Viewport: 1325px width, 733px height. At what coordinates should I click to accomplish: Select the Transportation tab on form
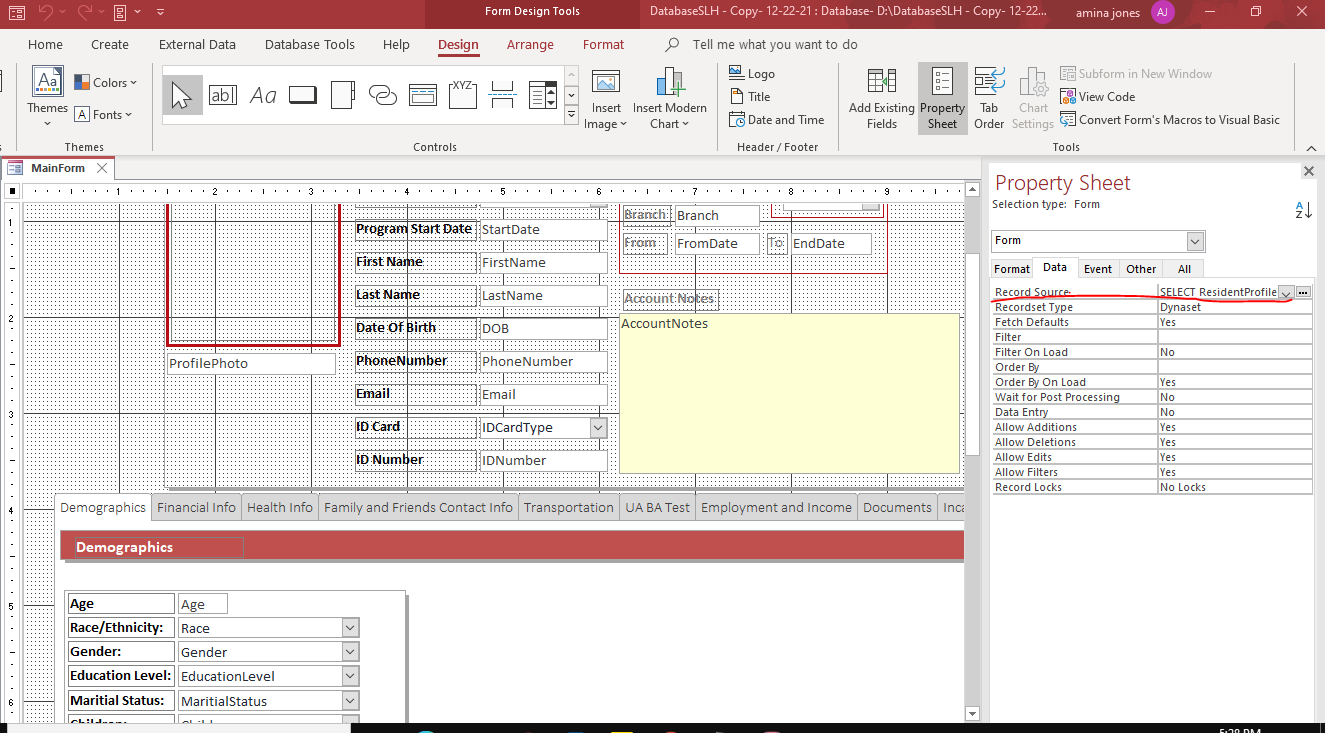coord(568,507)
